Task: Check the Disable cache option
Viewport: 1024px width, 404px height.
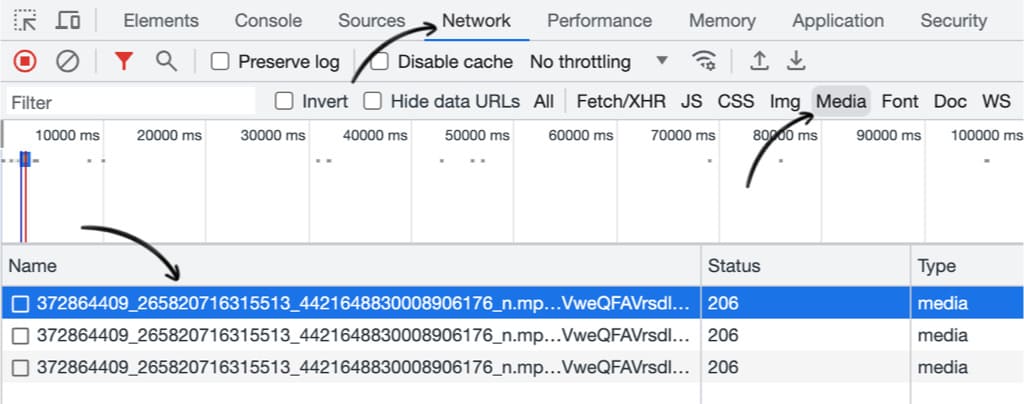Action: tap(379, 62)
